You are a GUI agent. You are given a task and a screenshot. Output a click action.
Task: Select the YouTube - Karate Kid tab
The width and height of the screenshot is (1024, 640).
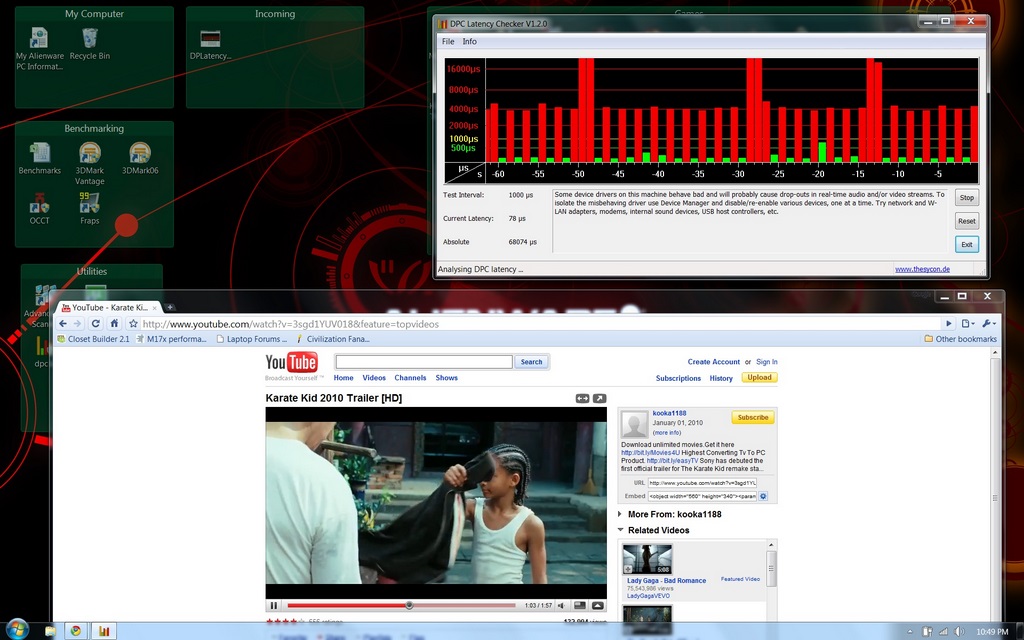(109, 307)
